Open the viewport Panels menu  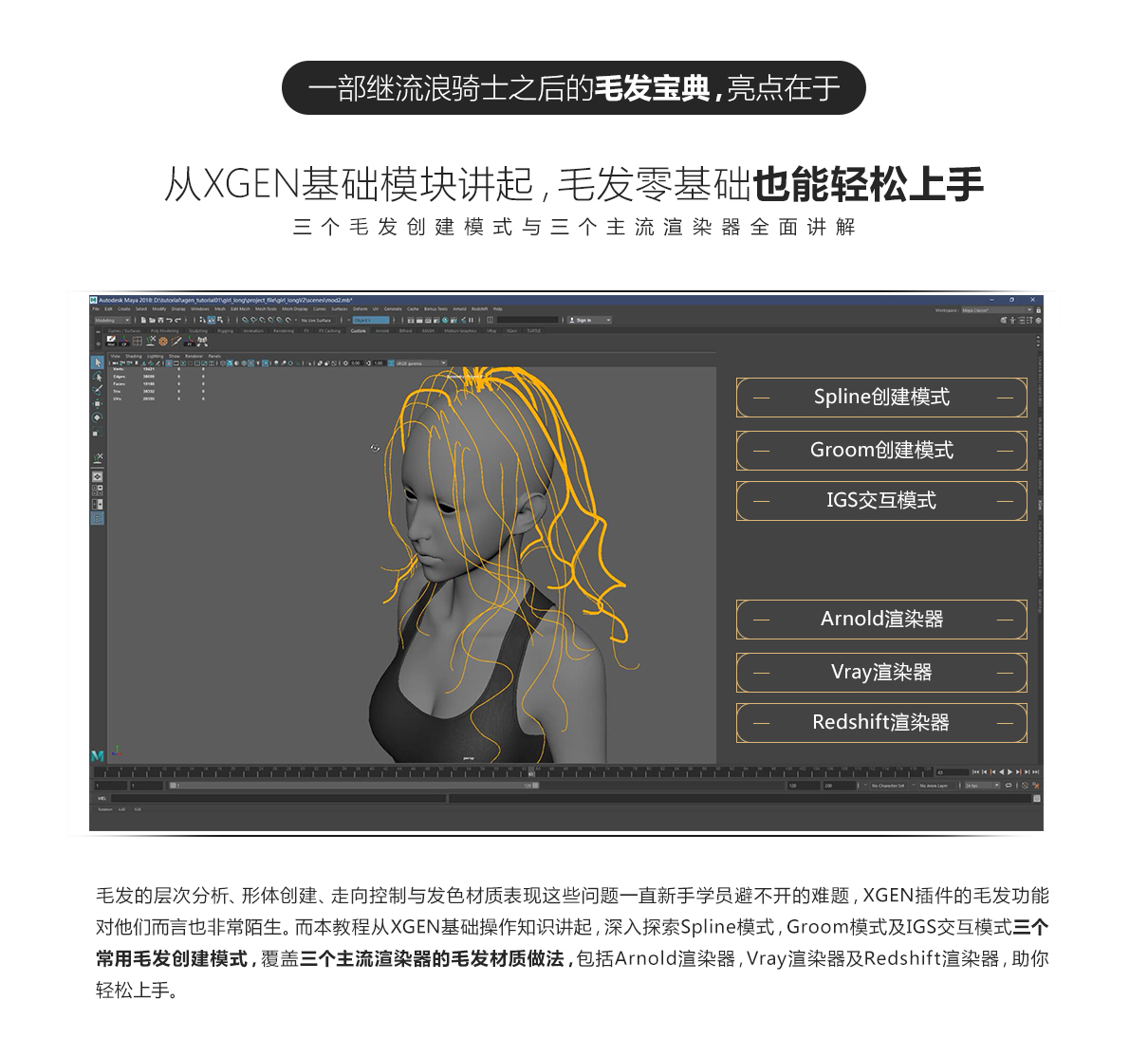[214, 356]
